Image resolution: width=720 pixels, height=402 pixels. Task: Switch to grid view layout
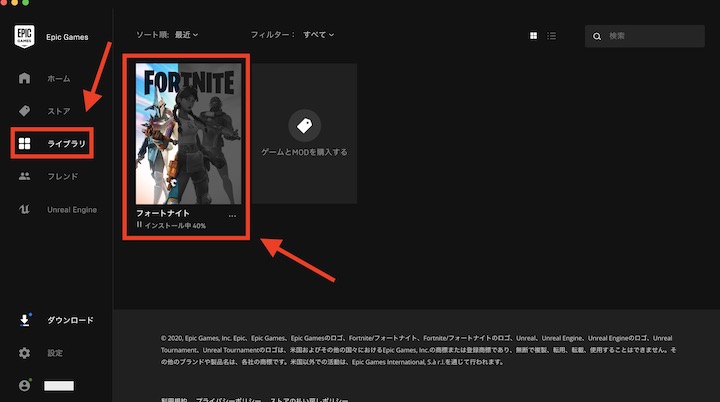tap(533, 35)
